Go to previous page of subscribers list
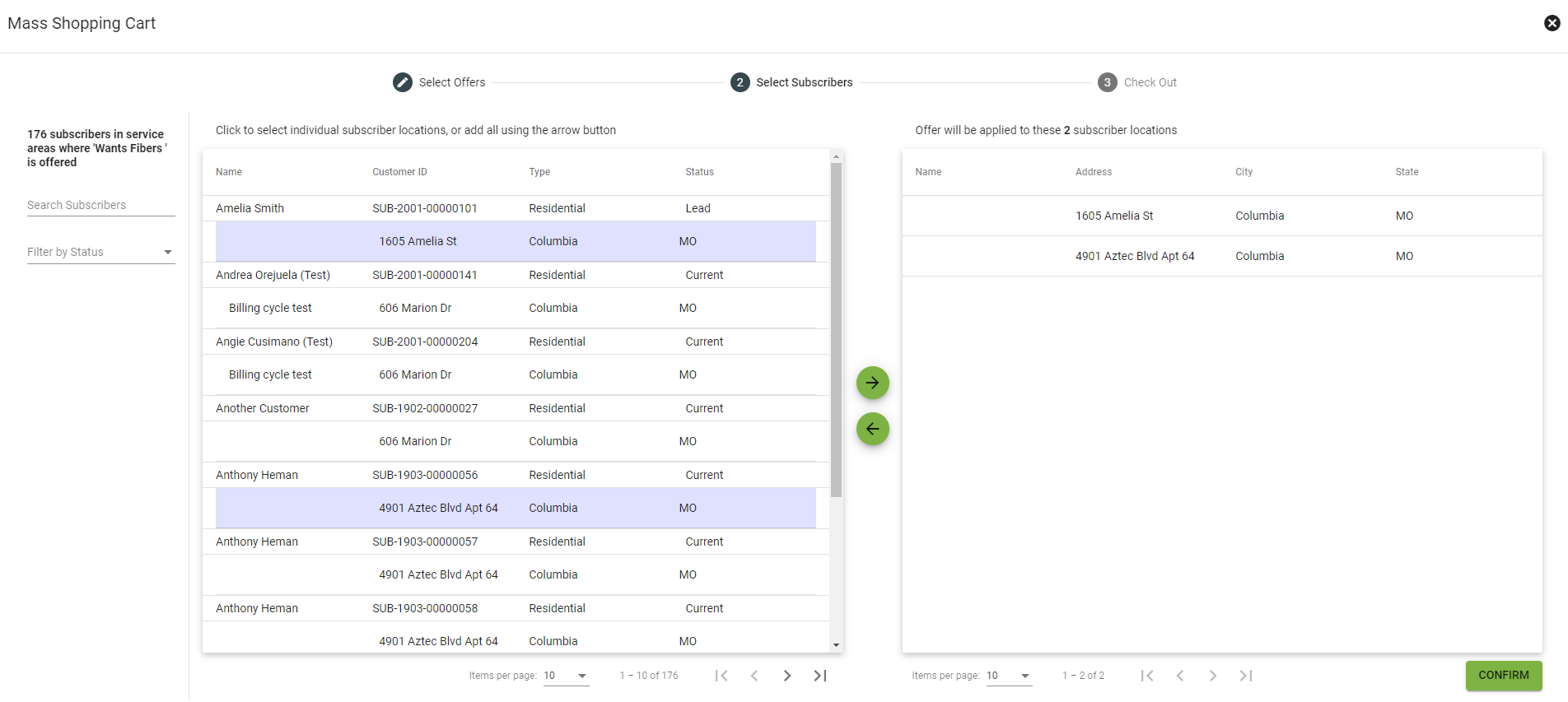The image size is (1568, 702). point(754,676)
